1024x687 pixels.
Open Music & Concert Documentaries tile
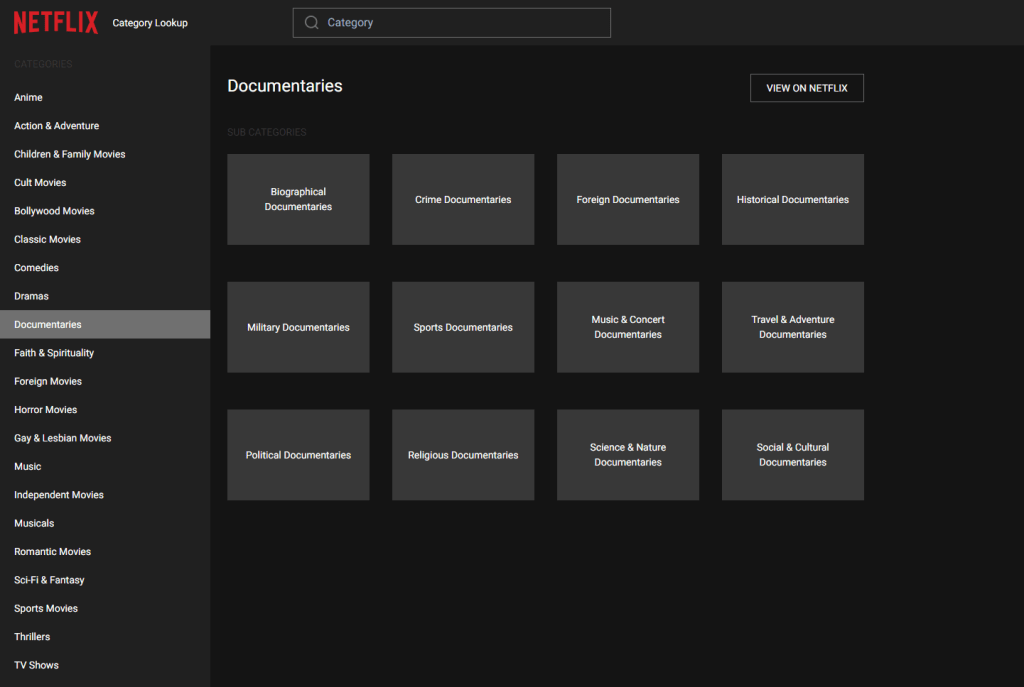[628, 327]
